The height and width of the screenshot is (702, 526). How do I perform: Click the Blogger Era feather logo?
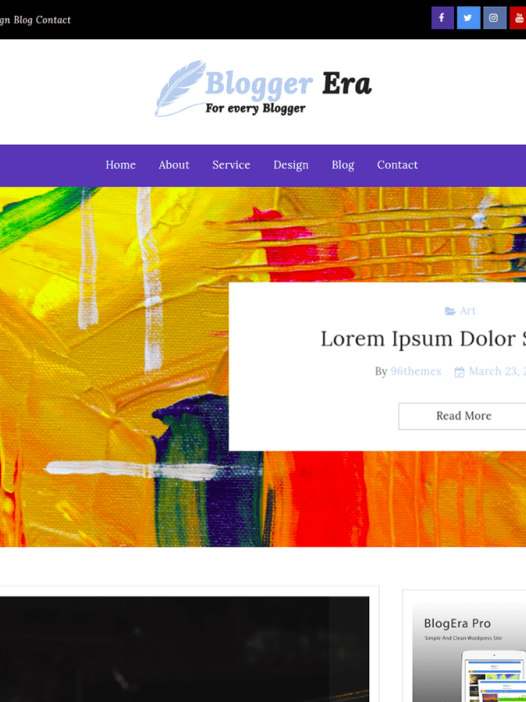[x=179, y=88]
